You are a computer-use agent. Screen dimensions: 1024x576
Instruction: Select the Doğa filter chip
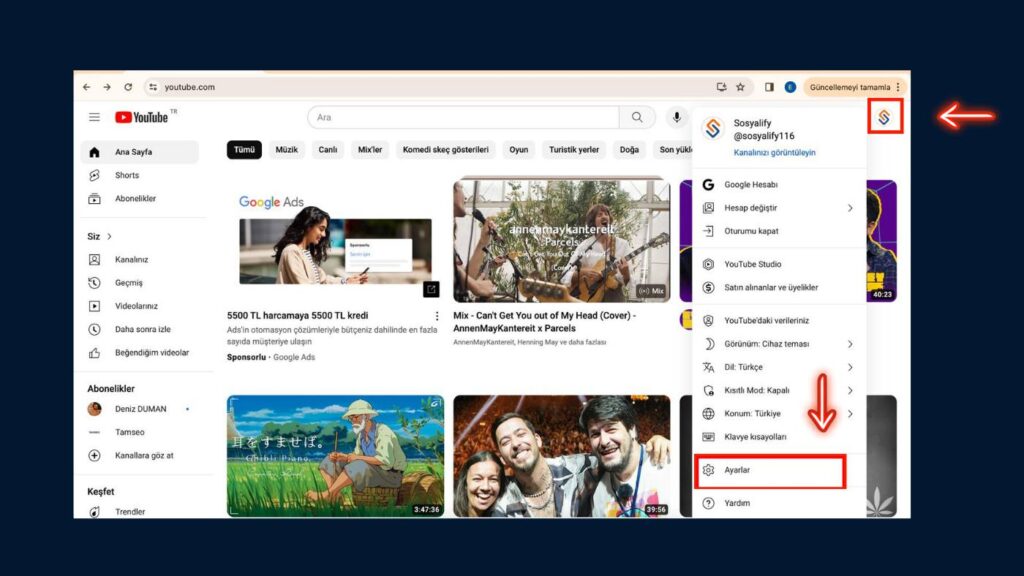click(629, 150)
